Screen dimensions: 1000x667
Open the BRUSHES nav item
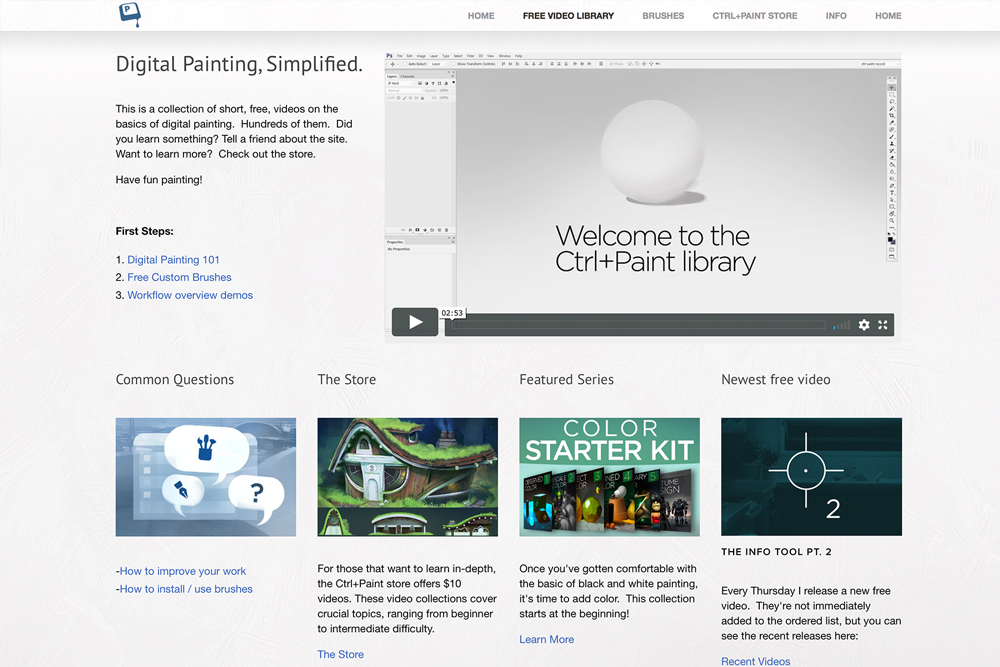tap(663, 16)
